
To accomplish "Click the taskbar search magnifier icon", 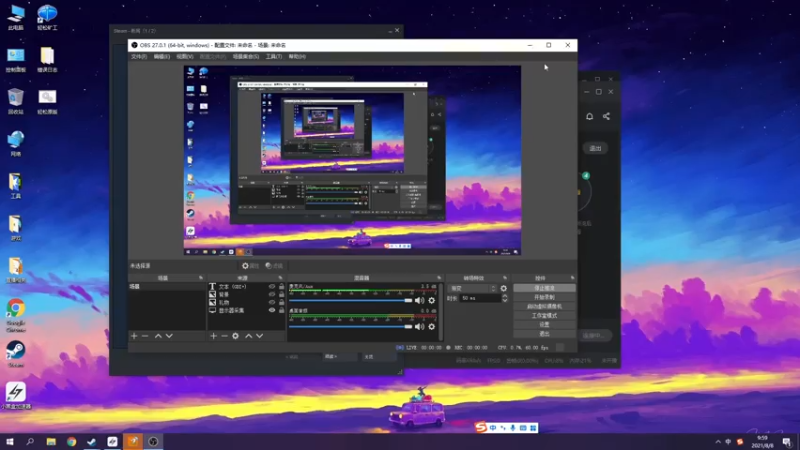I will click(30, 441).
